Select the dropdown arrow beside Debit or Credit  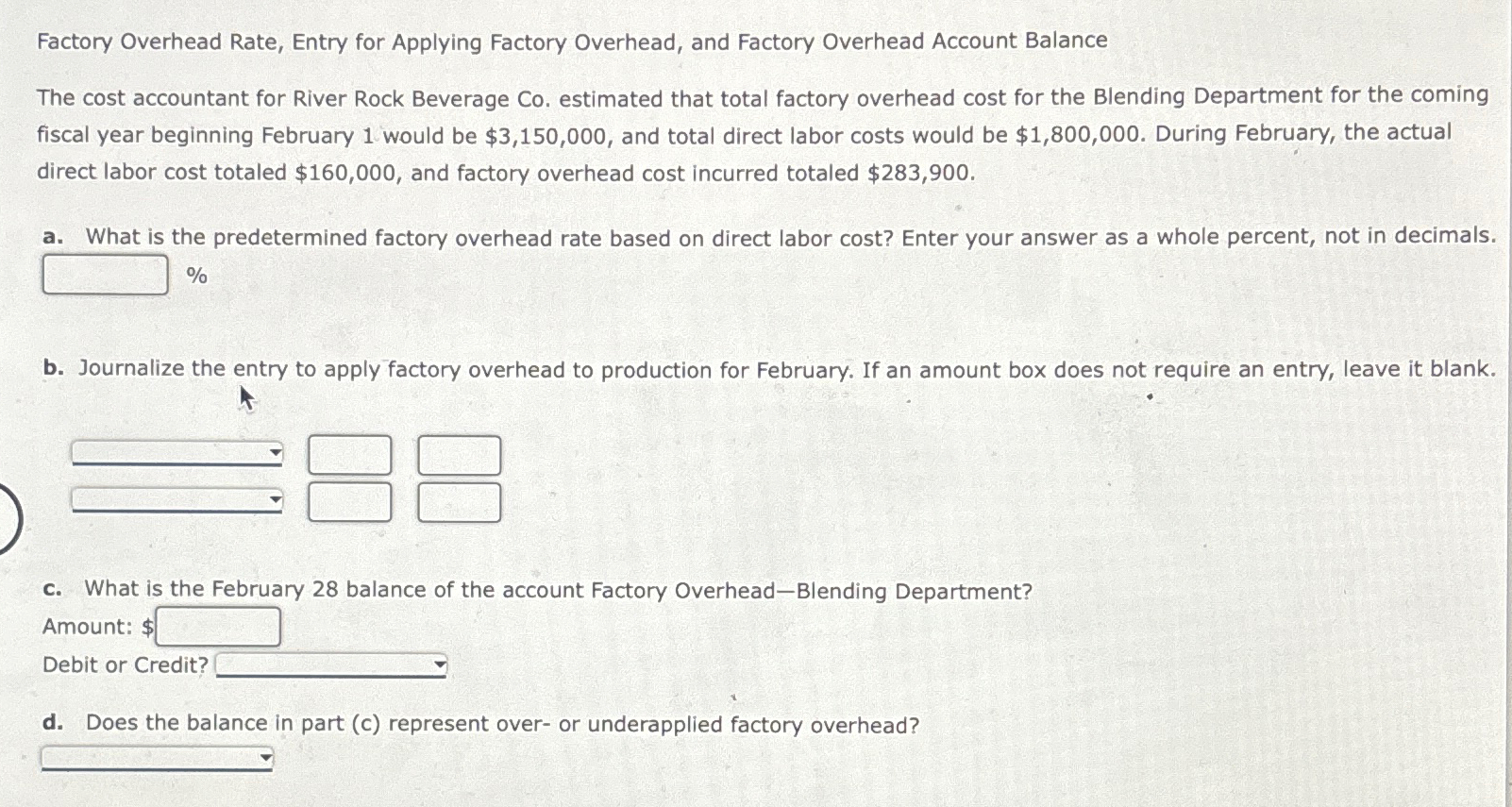tap(439, 665)
